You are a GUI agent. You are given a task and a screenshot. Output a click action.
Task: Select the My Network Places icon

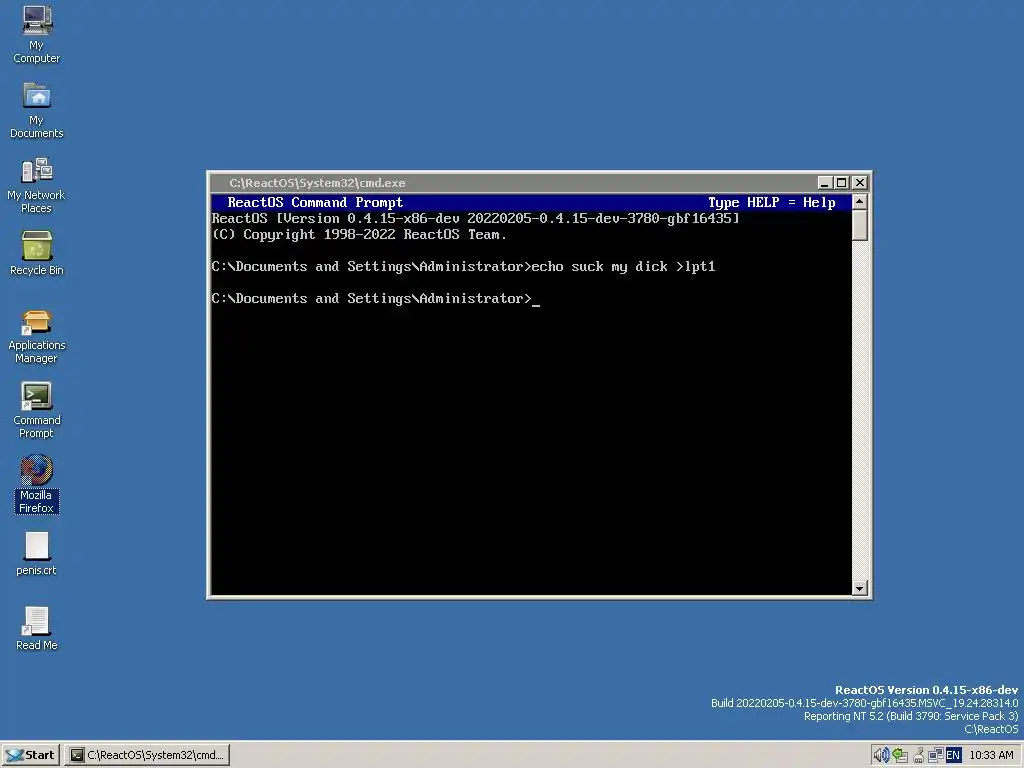coord(37,185)
